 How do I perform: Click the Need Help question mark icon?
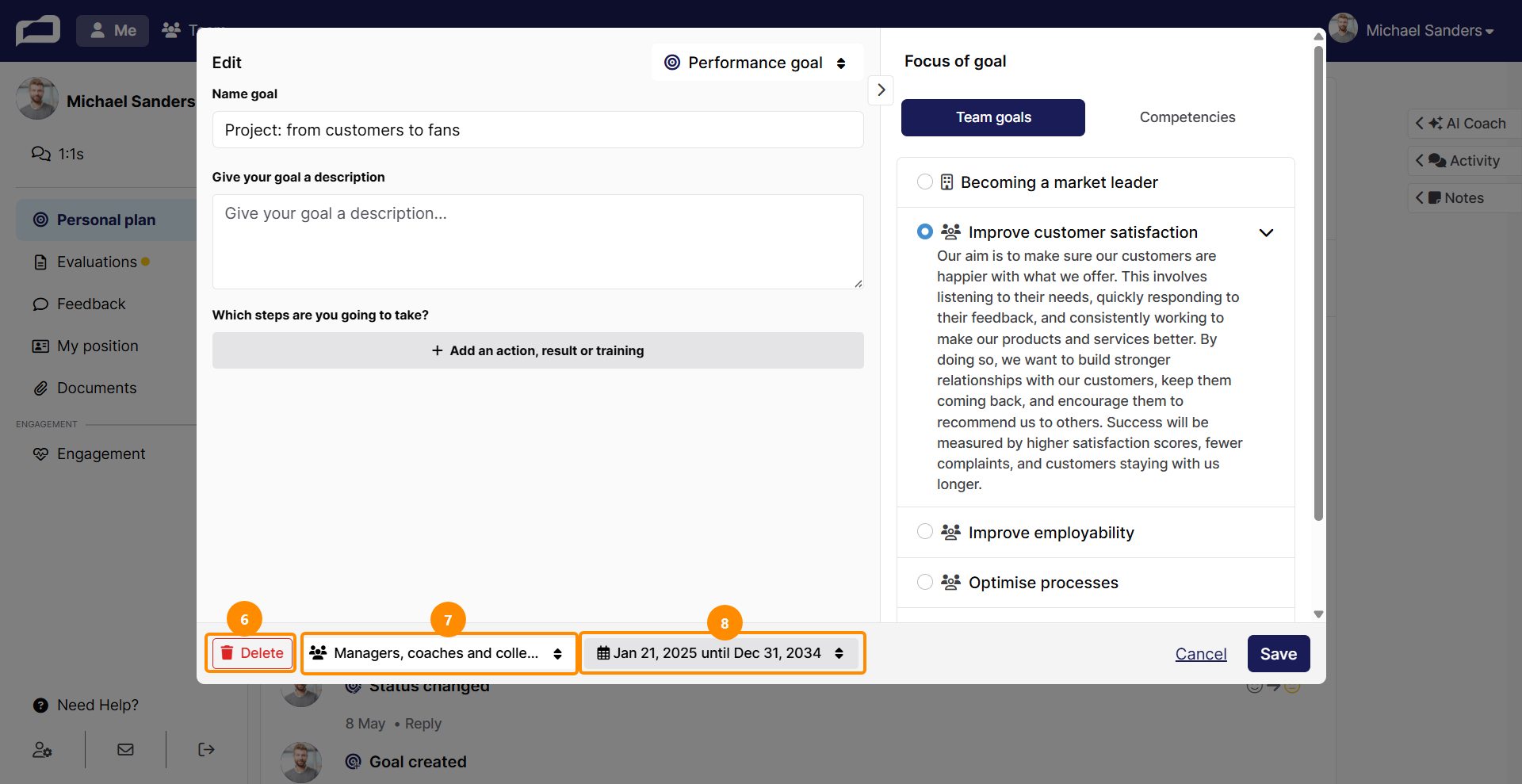[40, 705]
